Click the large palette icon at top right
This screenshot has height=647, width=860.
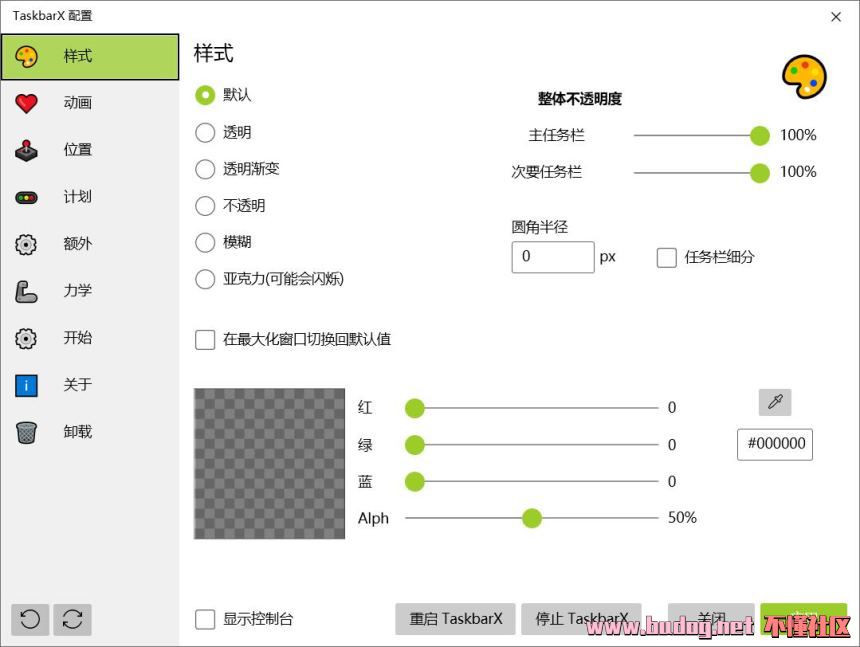pos(804,77)
